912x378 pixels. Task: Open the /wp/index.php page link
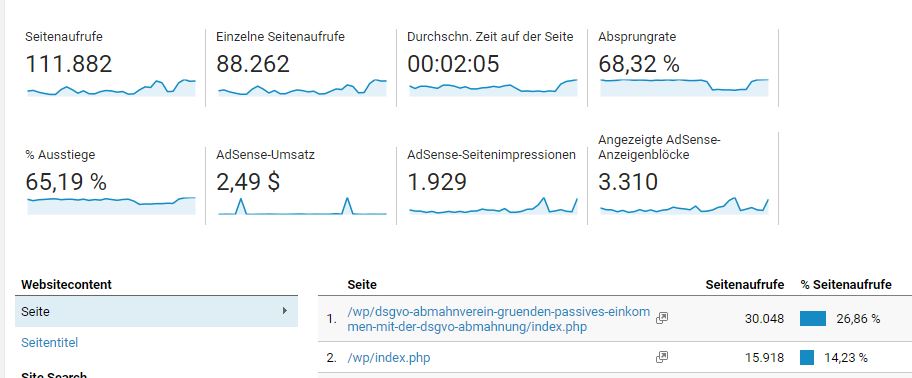(389, 358)
